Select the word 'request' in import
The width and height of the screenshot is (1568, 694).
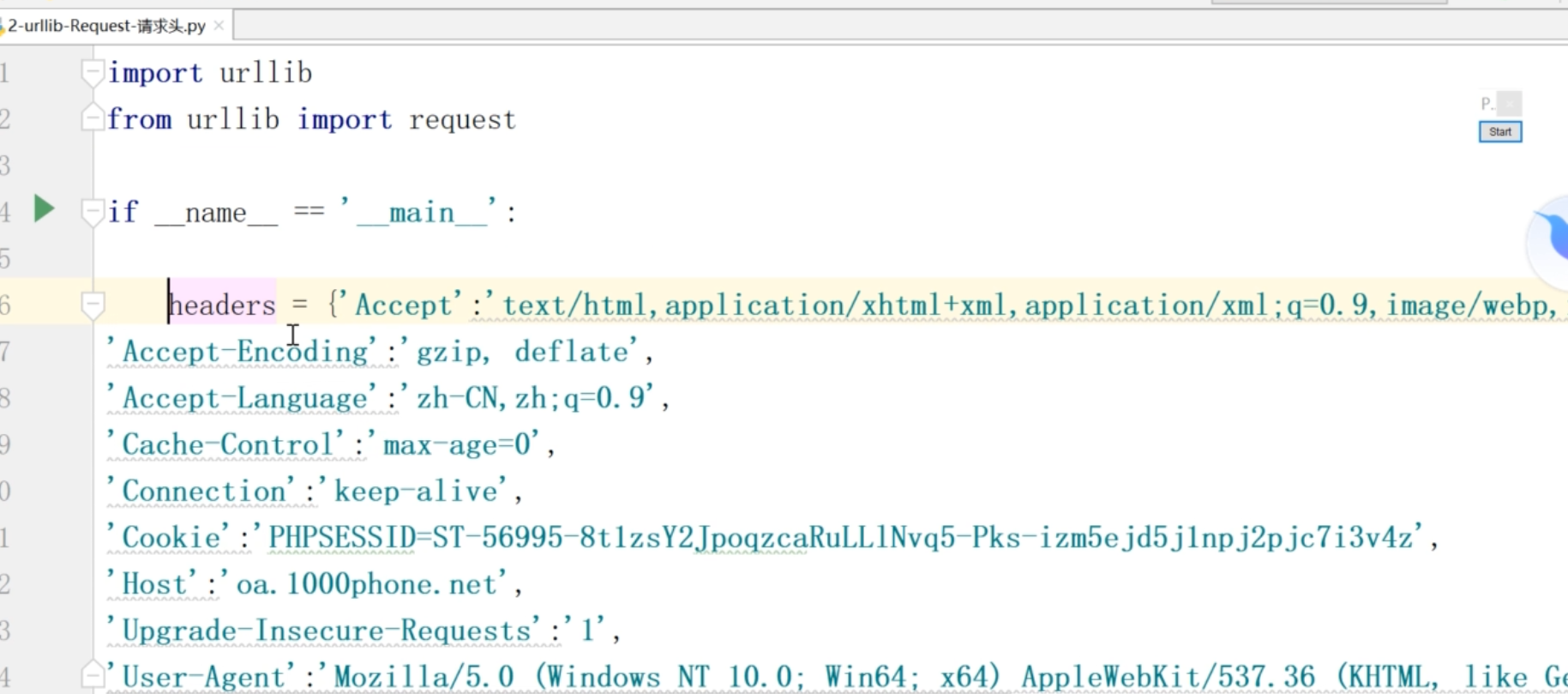pyautogui.click(x=463, y=120)
